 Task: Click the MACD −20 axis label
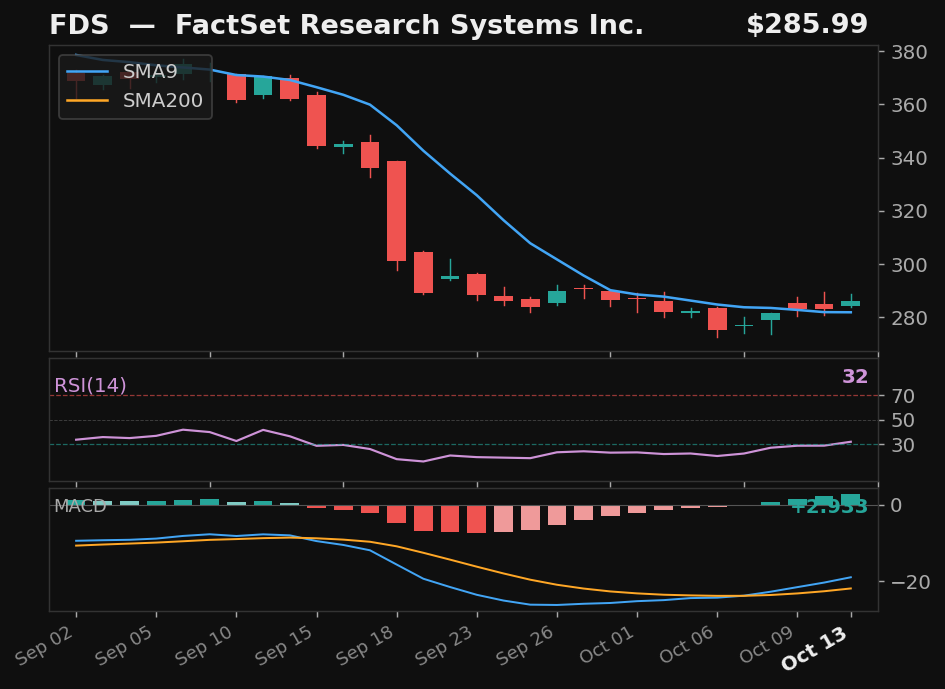coord(911,582)
